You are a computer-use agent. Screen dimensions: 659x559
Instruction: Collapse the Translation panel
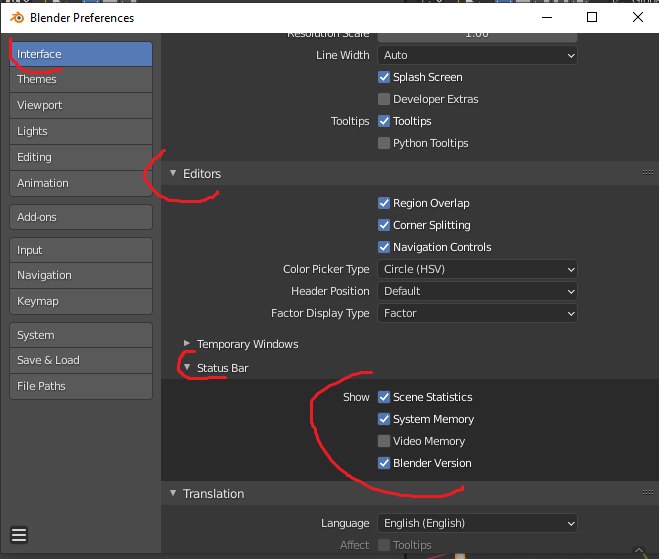click(x=173, y=493)
